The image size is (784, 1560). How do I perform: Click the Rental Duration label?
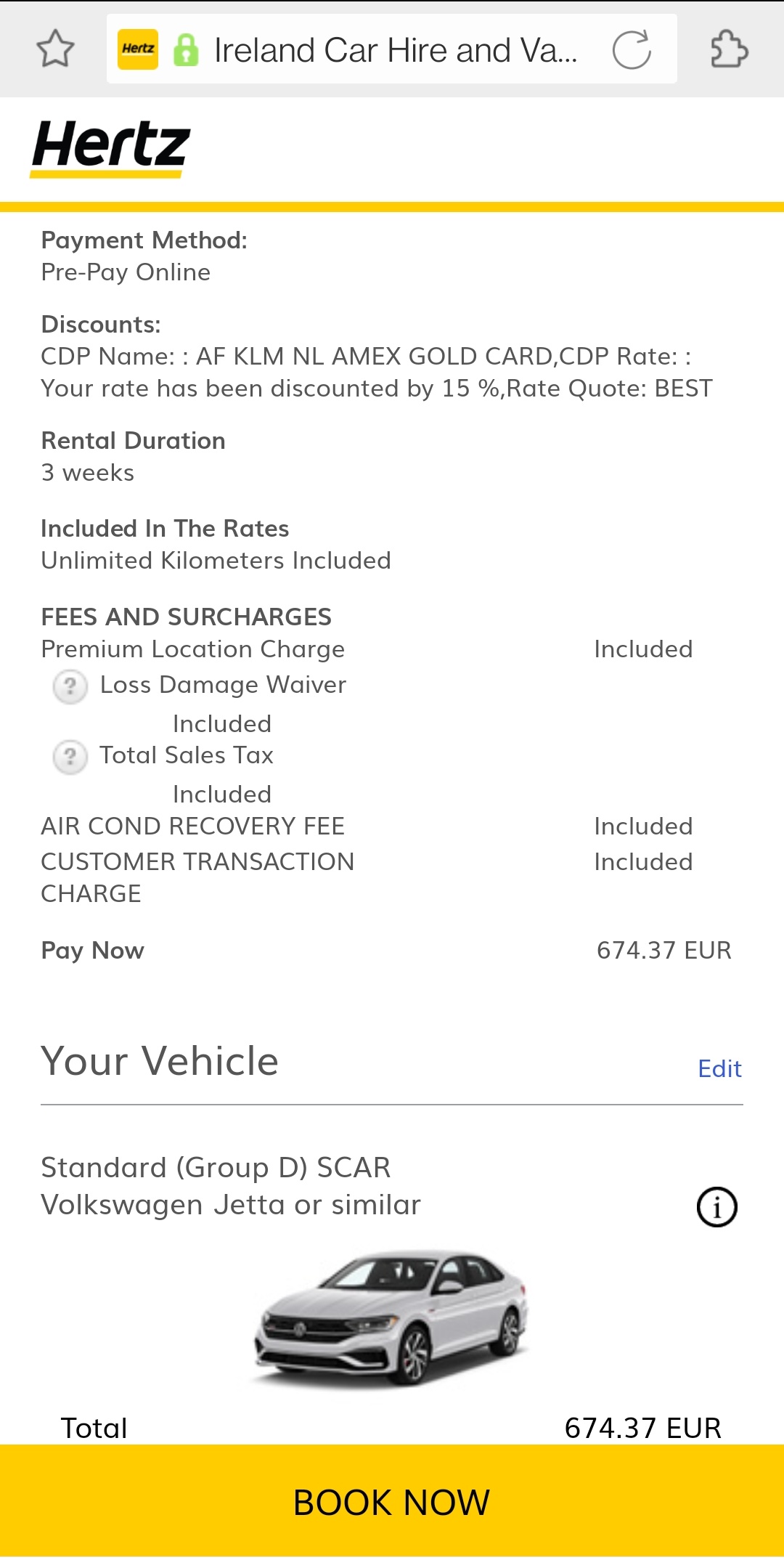(133, 441)
